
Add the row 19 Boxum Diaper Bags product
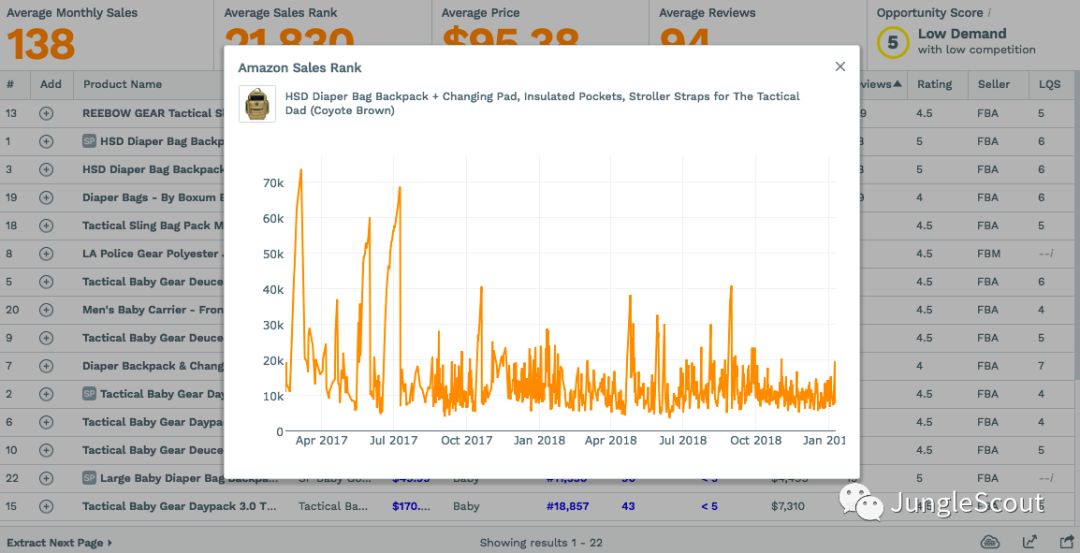[46, 198]
